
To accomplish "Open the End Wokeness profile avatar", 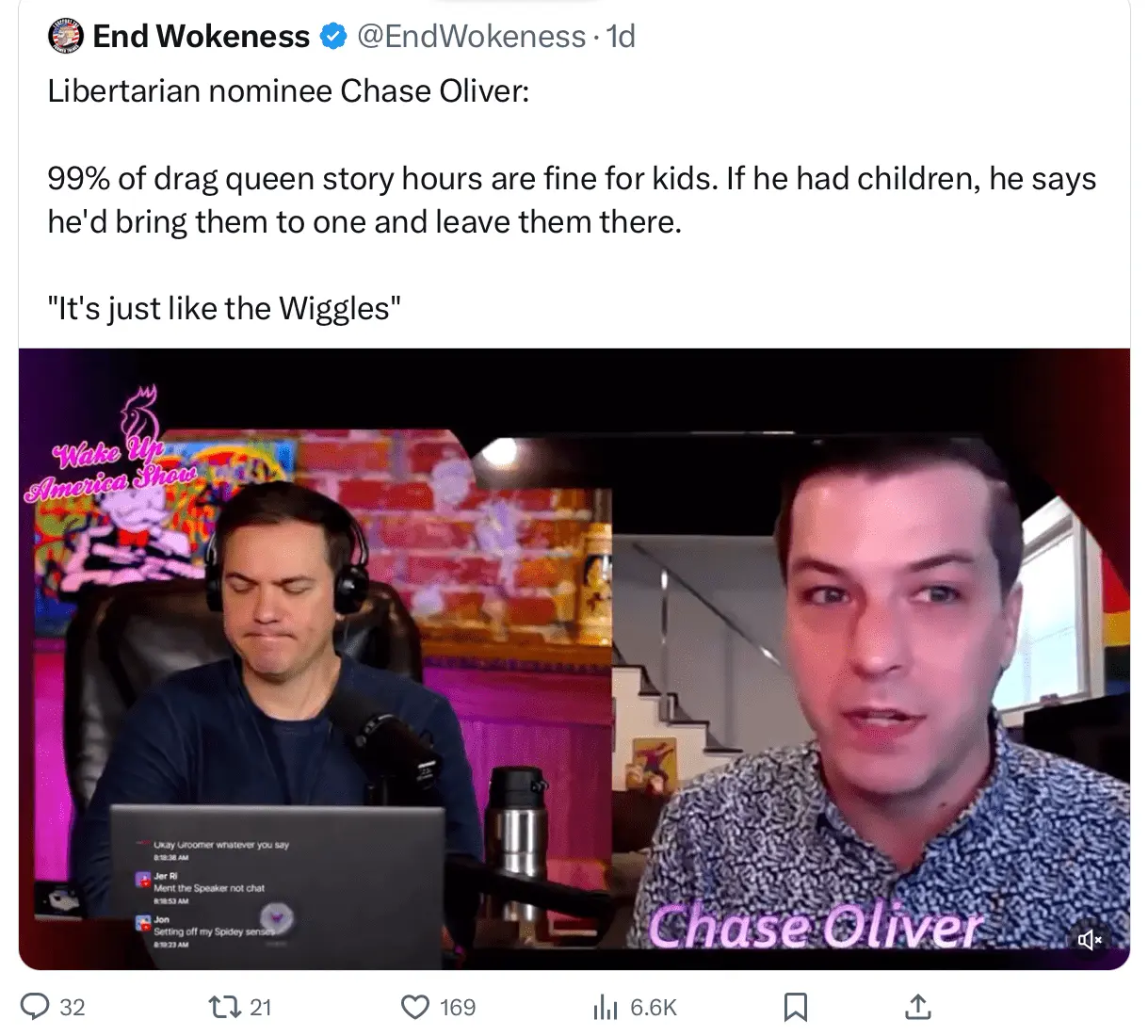I will 65,36.
